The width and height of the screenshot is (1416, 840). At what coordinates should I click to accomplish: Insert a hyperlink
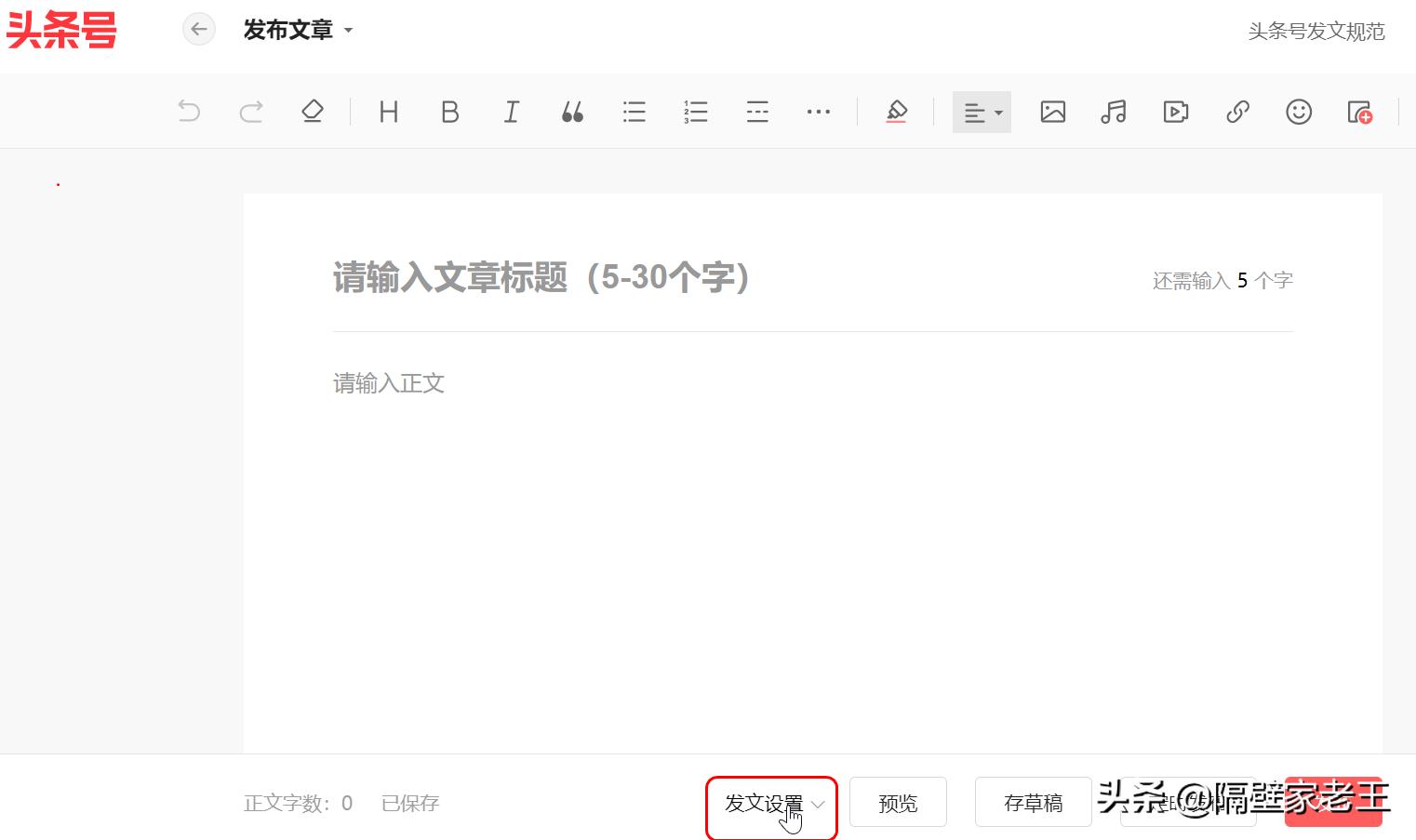[x=1237, y=112]
